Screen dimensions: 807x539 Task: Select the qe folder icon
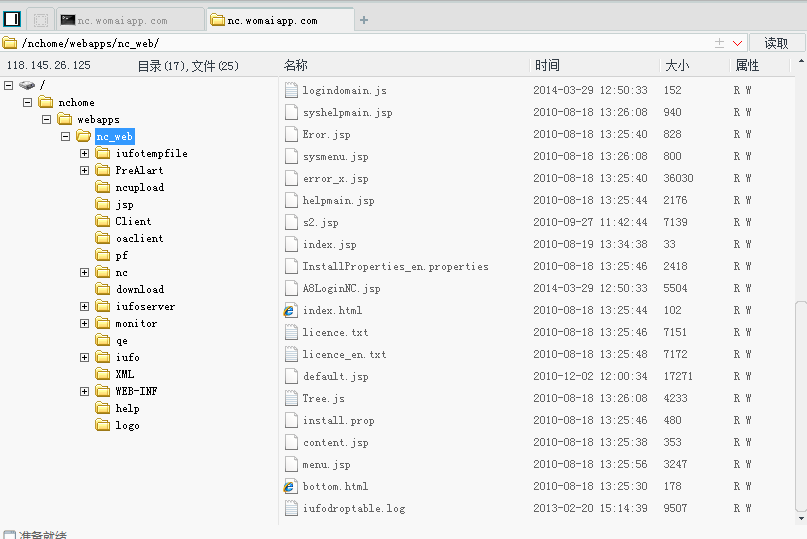tap(103, 340)
